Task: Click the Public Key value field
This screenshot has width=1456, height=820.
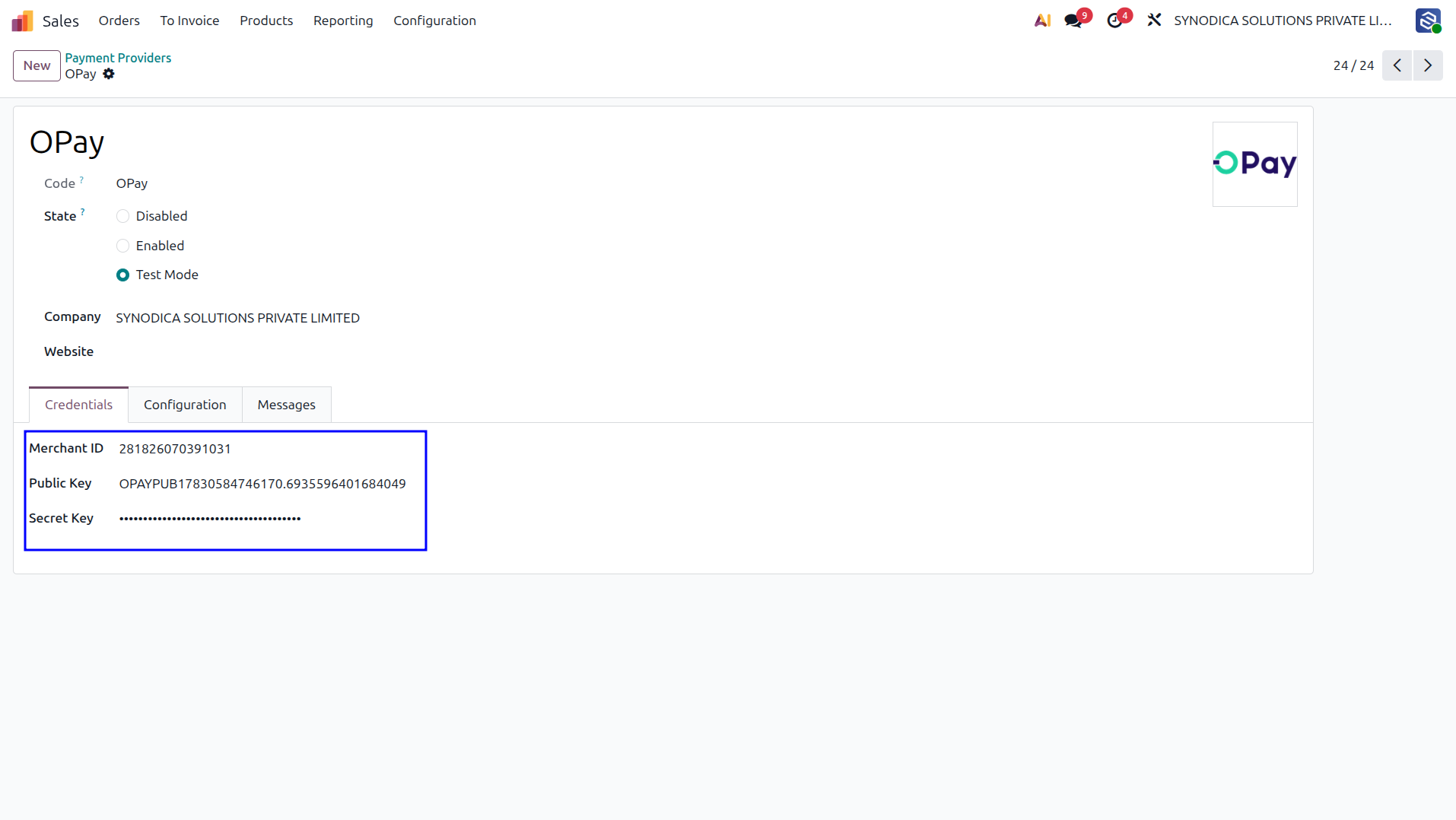Action: 262,484
